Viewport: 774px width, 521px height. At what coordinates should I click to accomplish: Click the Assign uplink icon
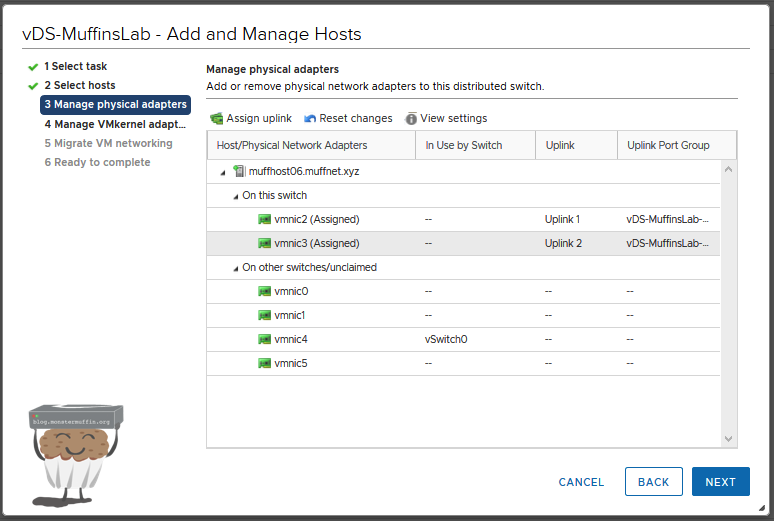click(x=216, y=119)
